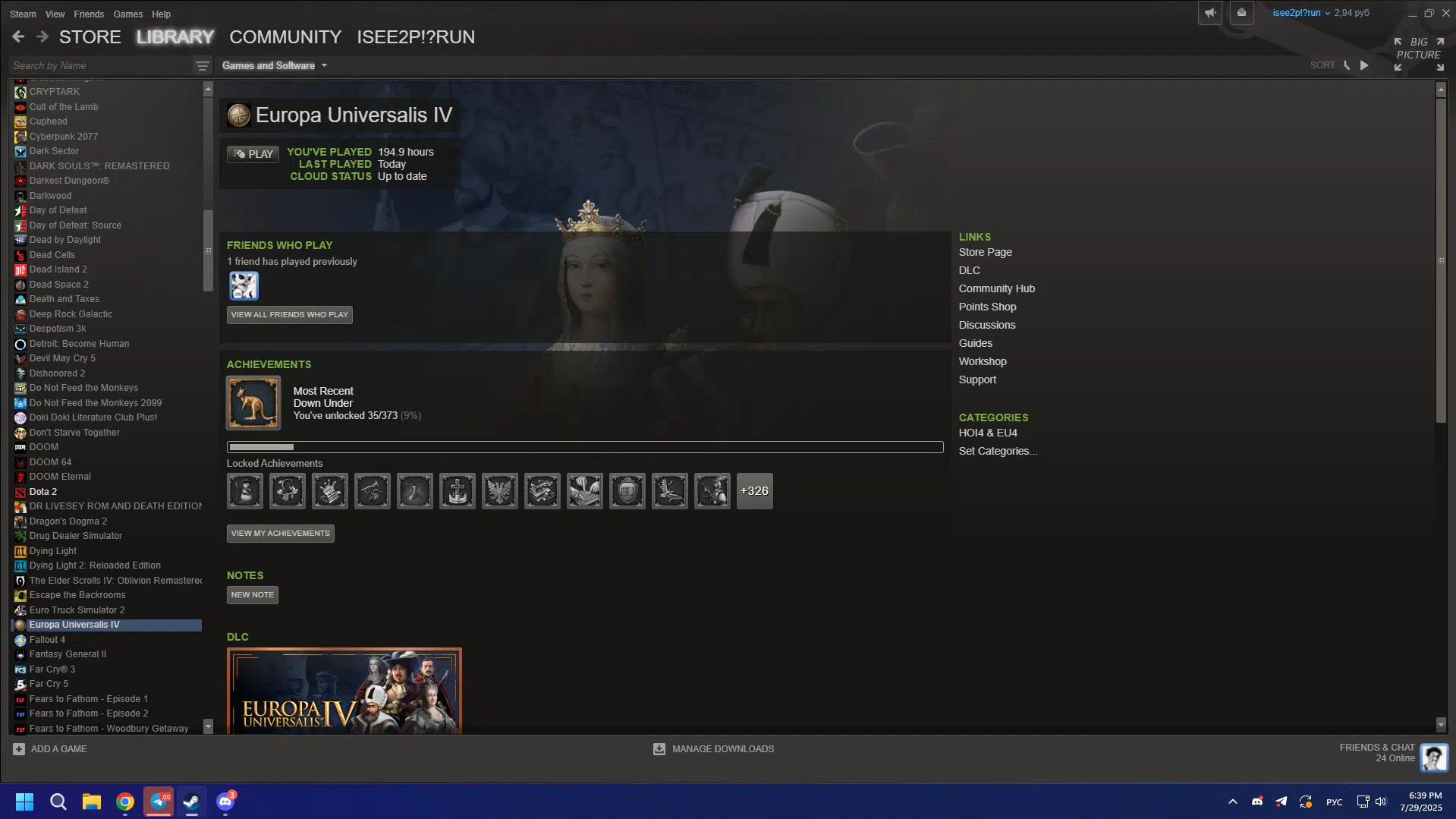The image size is (1456, 819).
Task: Open Discord tray icon in system tray
Action: pos(1257,802)
